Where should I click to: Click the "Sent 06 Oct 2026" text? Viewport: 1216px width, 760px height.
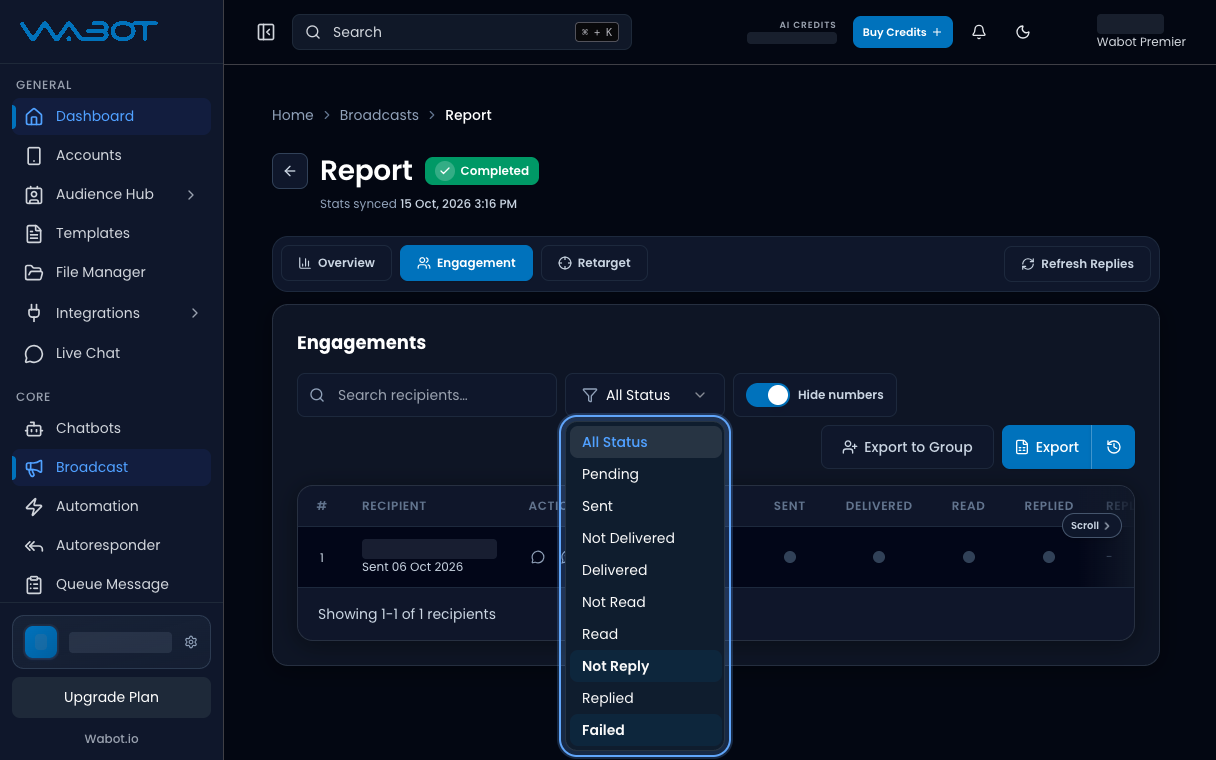click(413, 567)
